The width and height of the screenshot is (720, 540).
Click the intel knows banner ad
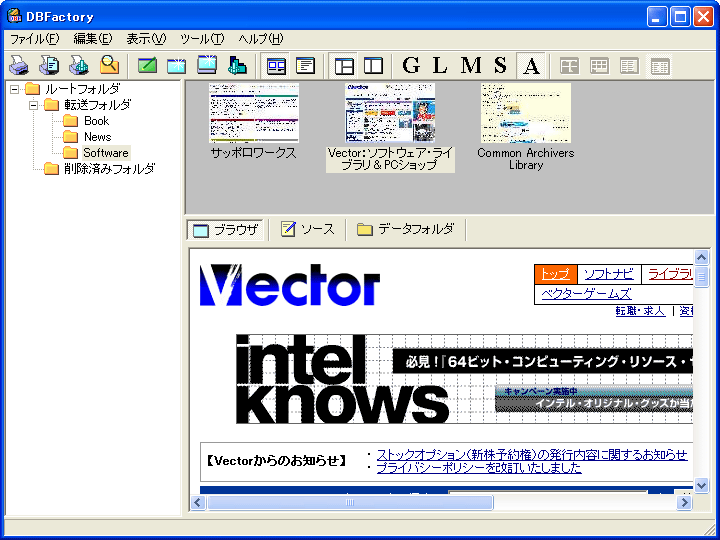(464, 379)
